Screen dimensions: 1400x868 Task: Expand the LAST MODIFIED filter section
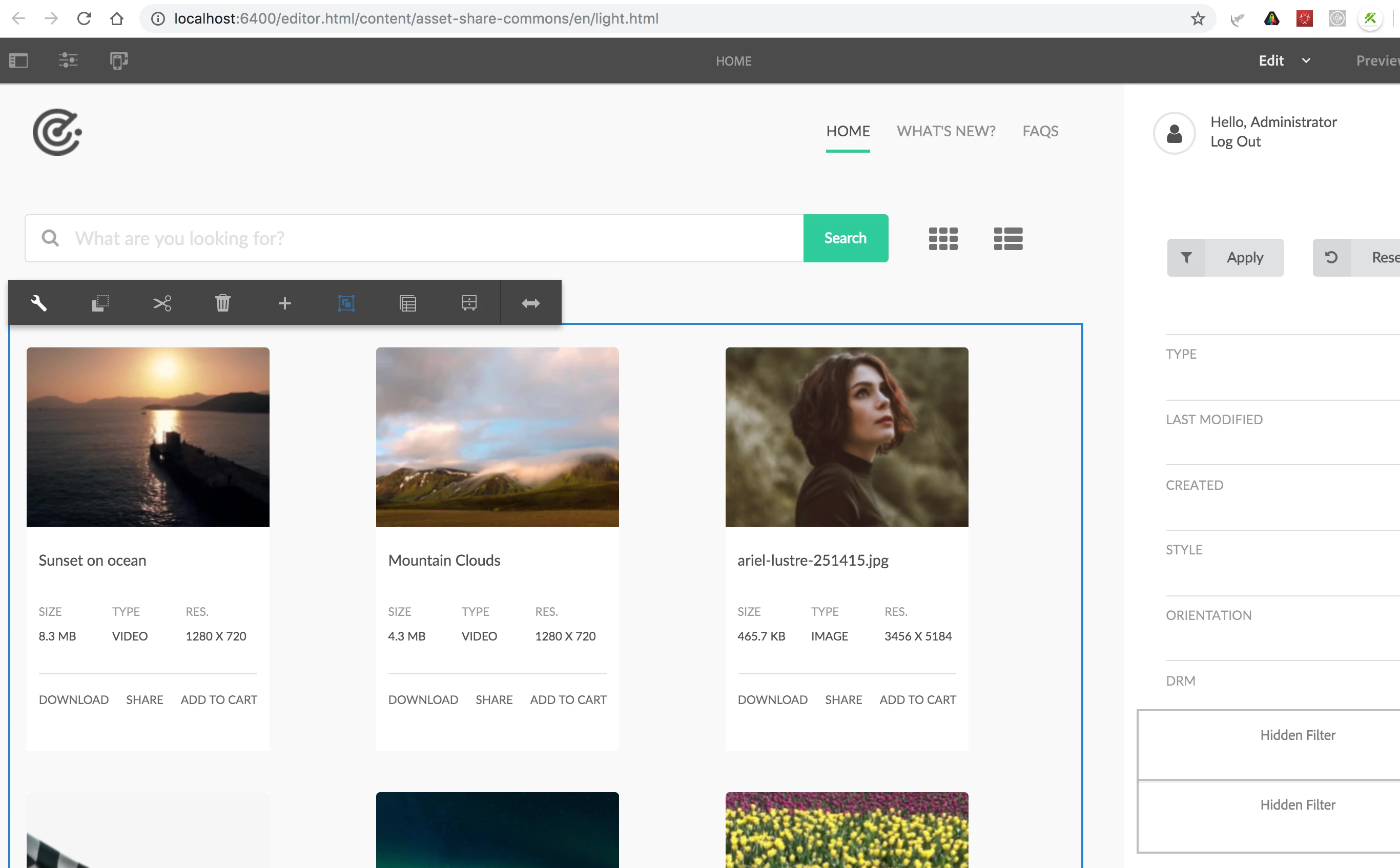tap(1214, 420)
